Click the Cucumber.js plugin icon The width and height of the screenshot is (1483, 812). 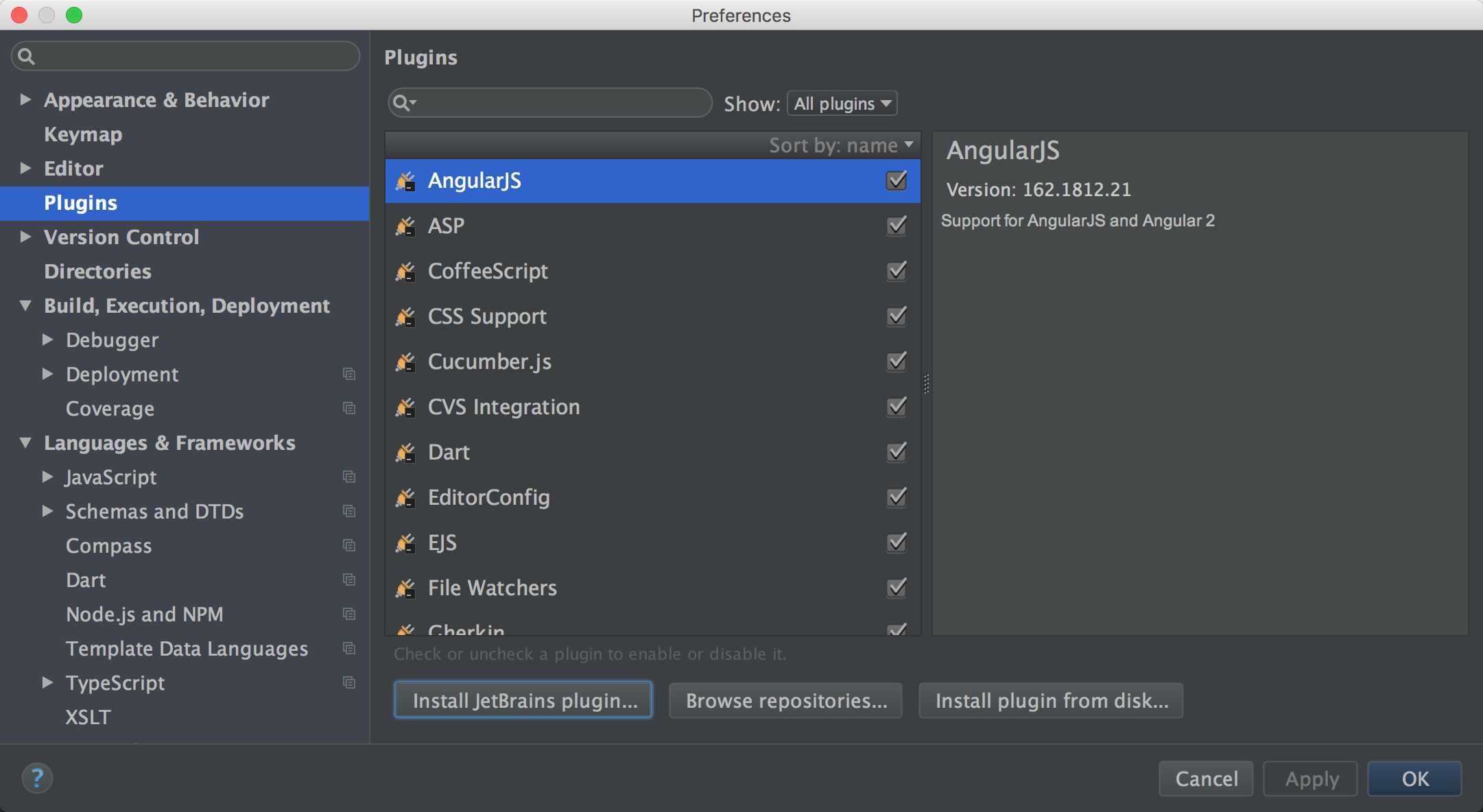(406, 363)
